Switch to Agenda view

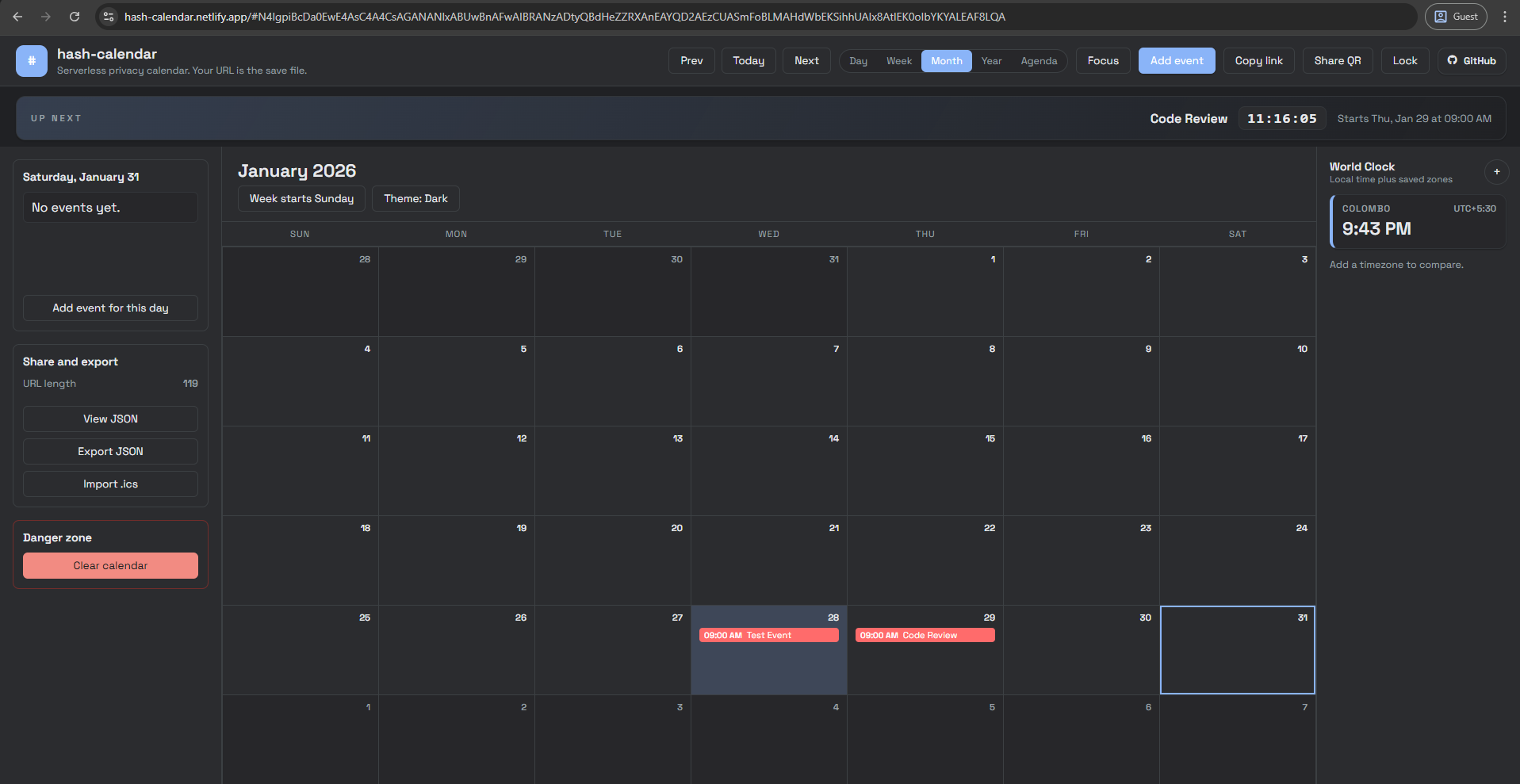(1038, 60)
